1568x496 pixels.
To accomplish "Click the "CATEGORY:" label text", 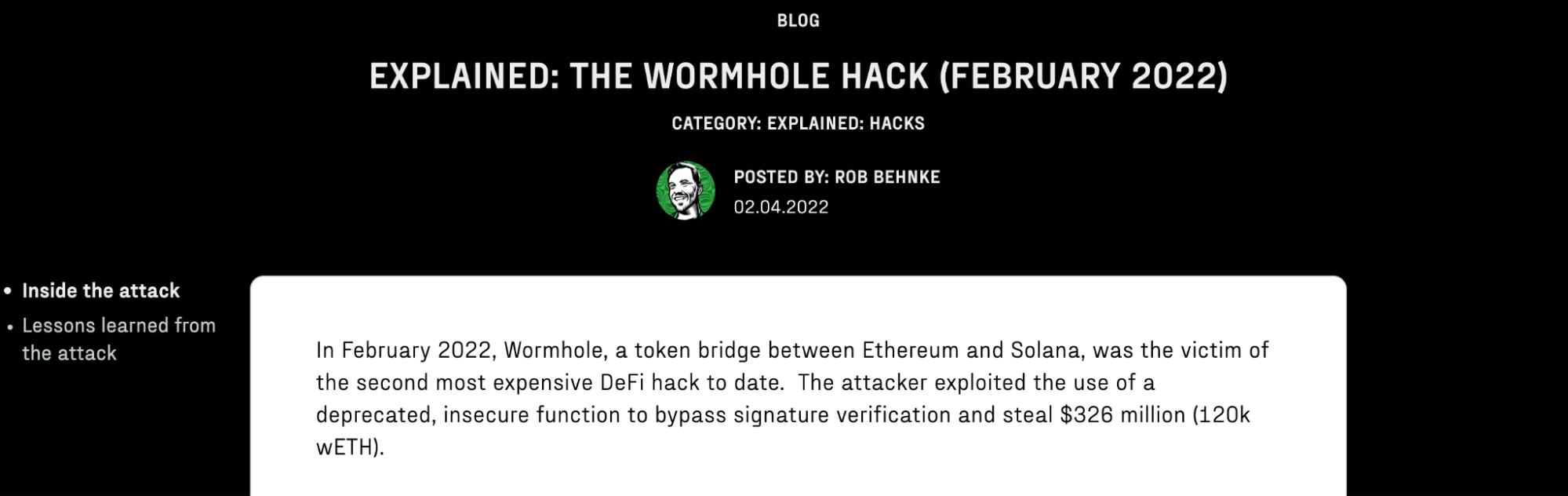I will (x=716, y=123).
